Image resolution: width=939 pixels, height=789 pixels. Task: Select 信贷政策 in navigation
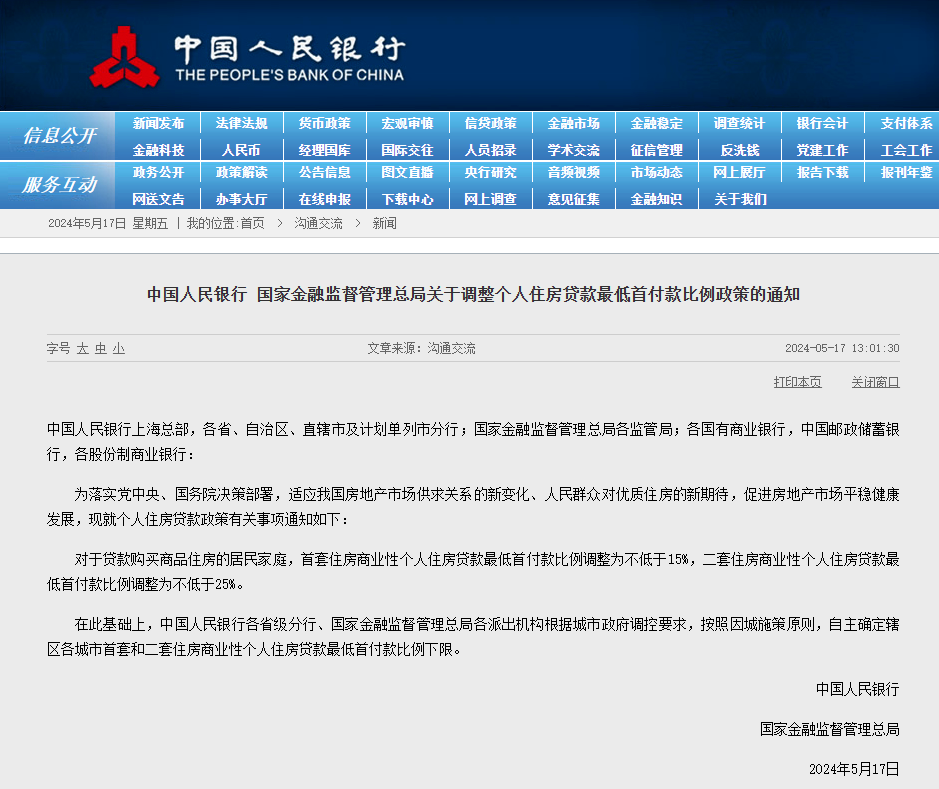[490, 123]
